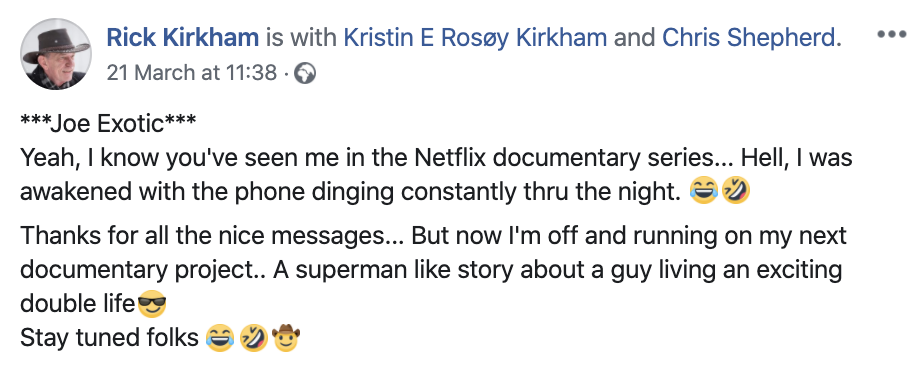This screenshot has width=918, height=372.
Task: Click the rolling-laughing emoji after 'night.'
Action: coord(735,191)
